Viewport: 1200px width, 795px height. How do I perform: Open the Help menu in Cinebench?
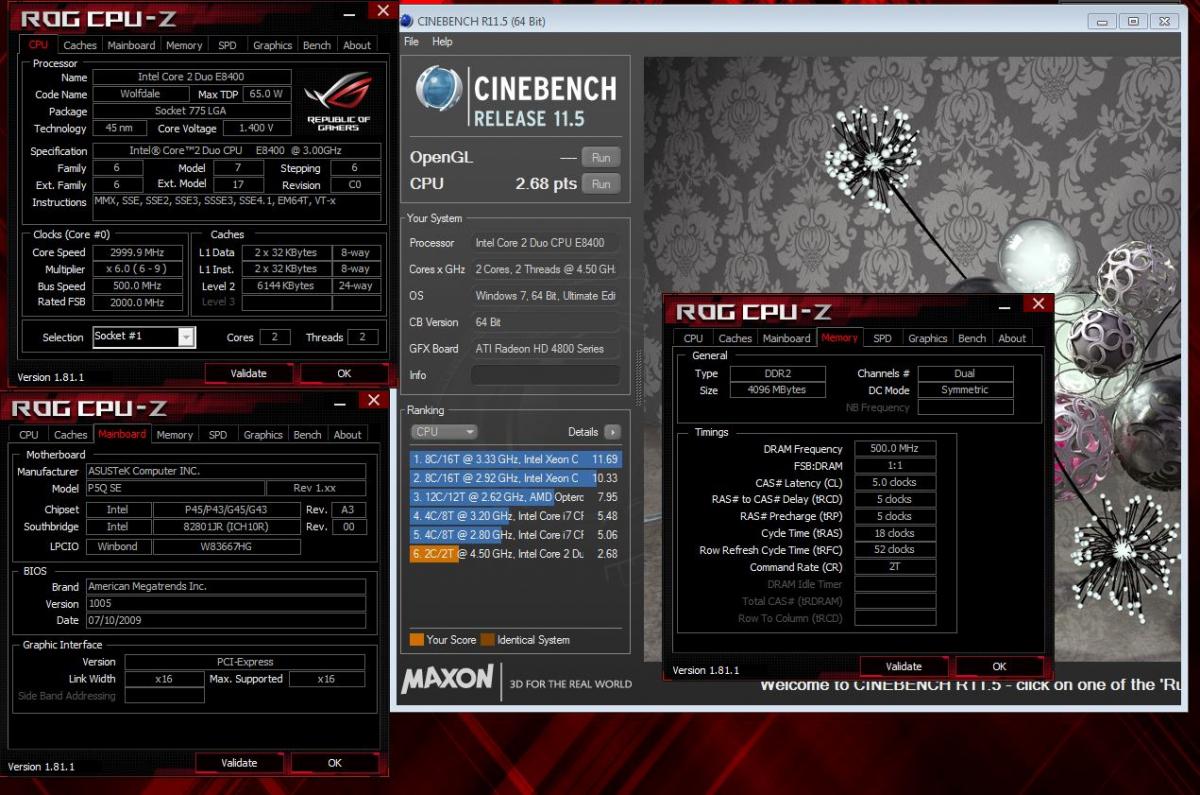[x=442, y=42]
